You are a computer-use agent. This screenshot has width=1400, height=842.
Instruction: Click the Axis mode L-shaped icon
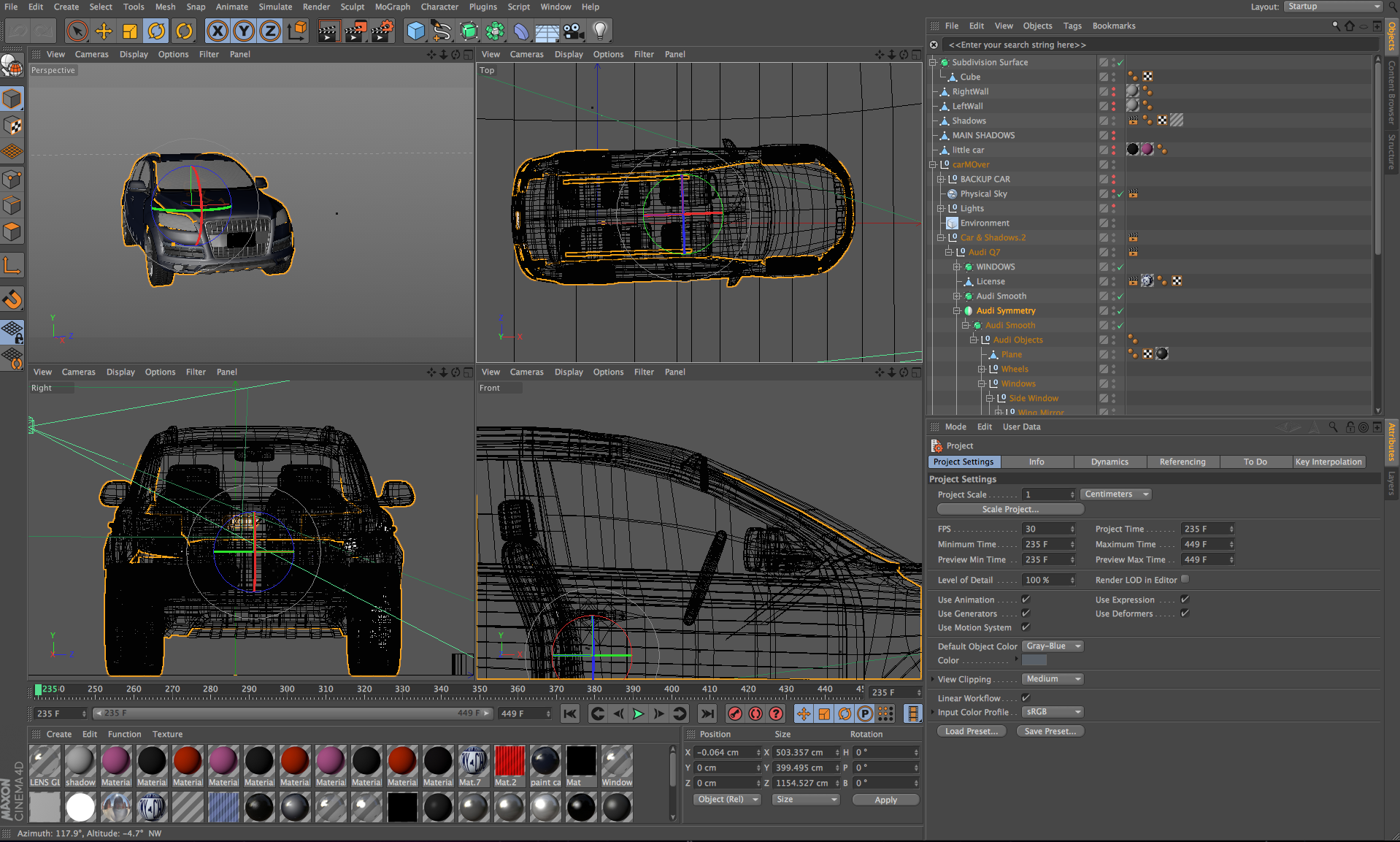coord(12,266)
